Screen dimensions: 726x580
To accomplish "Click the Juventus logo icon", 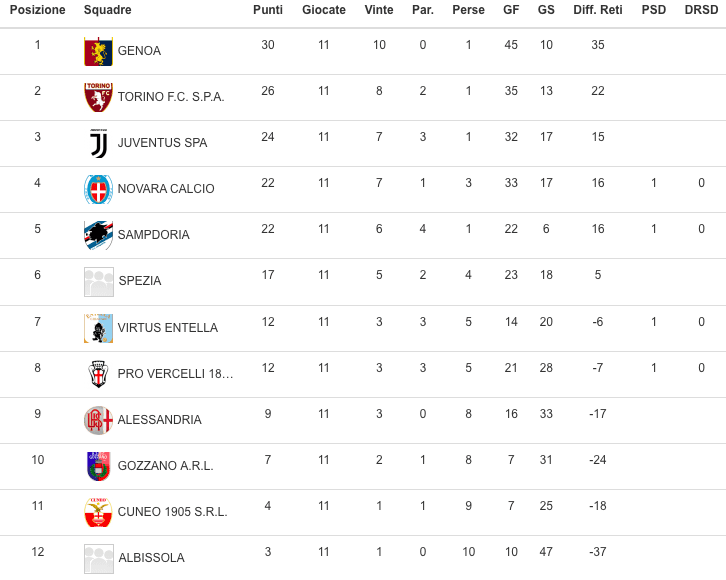I will 98,143.
